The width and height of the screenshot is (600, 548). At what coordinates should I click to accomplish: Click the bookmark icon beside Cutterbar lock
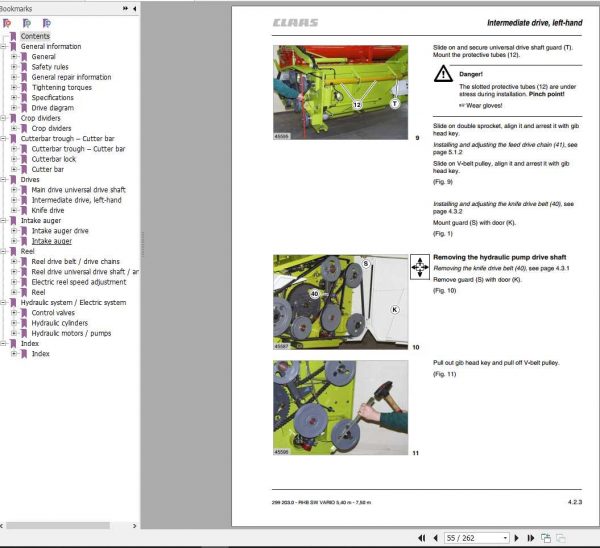24,159
